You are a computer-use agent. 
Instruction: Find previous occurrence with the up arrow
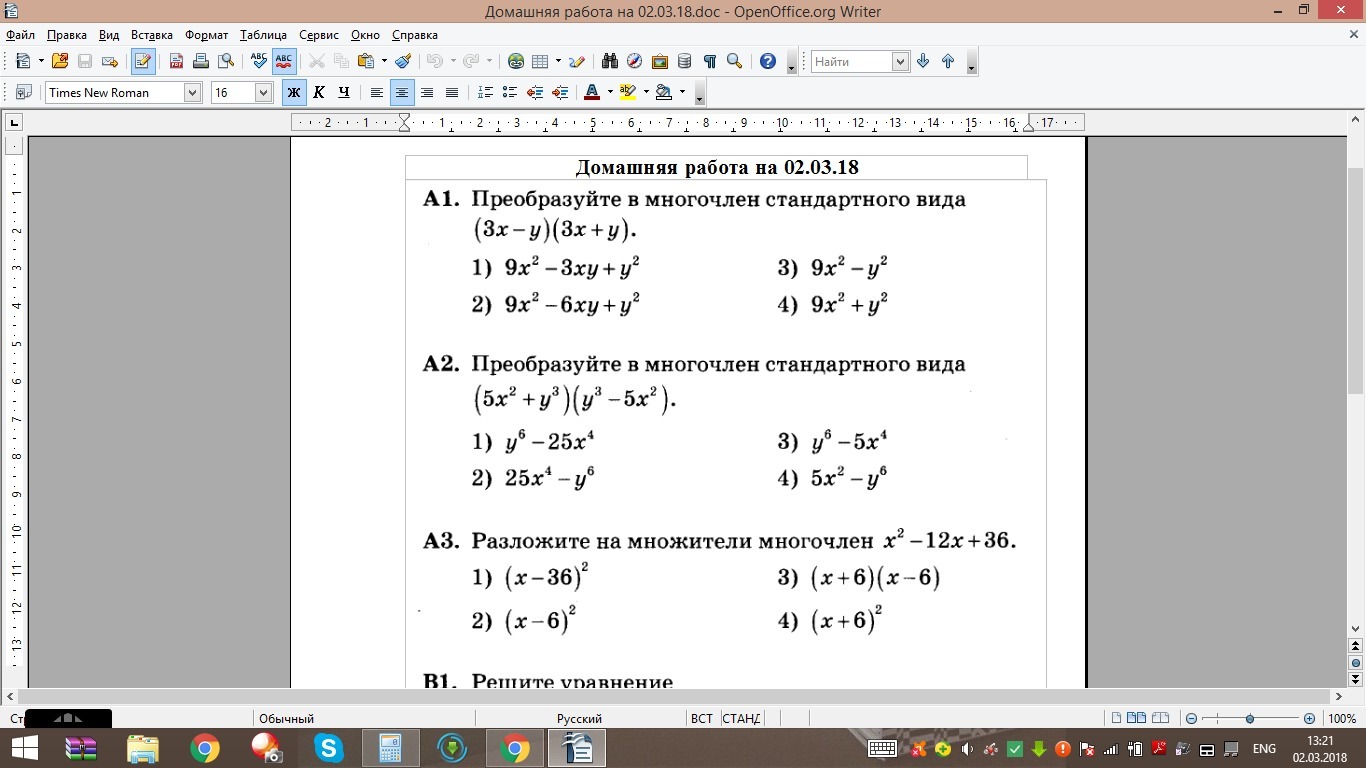coord(948,61)
